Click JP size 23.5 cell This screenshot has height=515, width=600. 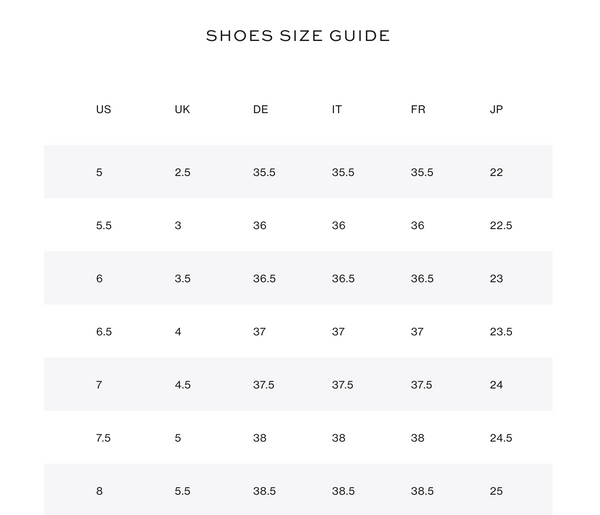pyautogui.click(x=501, y=332)
